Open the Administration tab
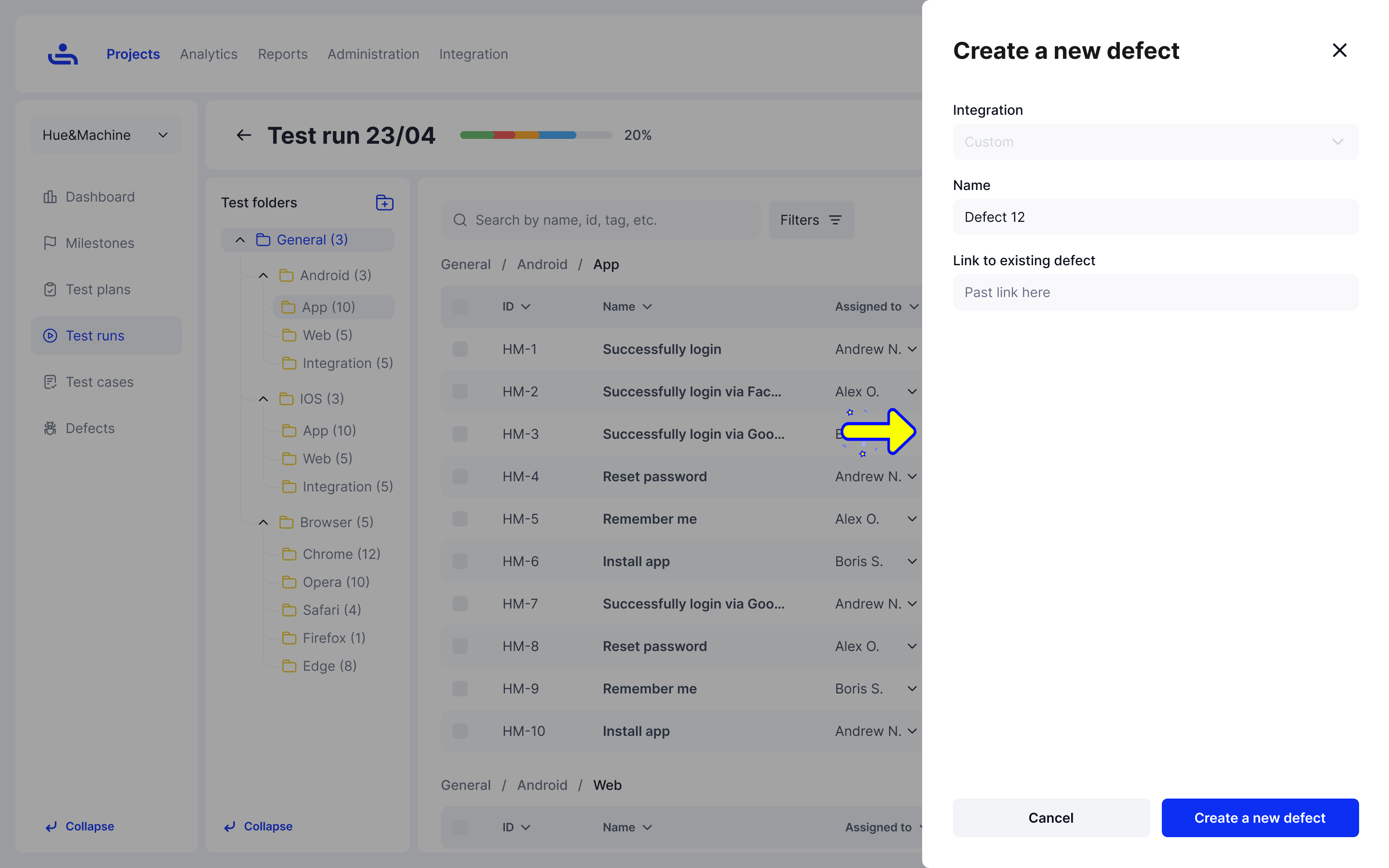1389x868 pixels. coord(373,54)
